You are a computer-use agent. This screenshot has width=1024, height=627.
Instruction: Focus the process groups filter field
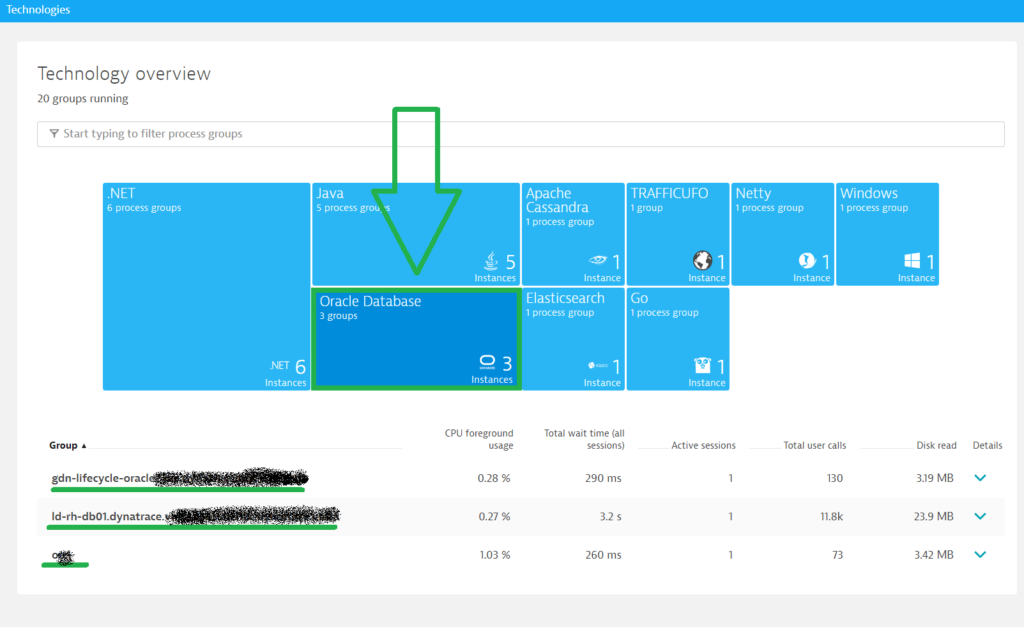[x=520, y=134]
